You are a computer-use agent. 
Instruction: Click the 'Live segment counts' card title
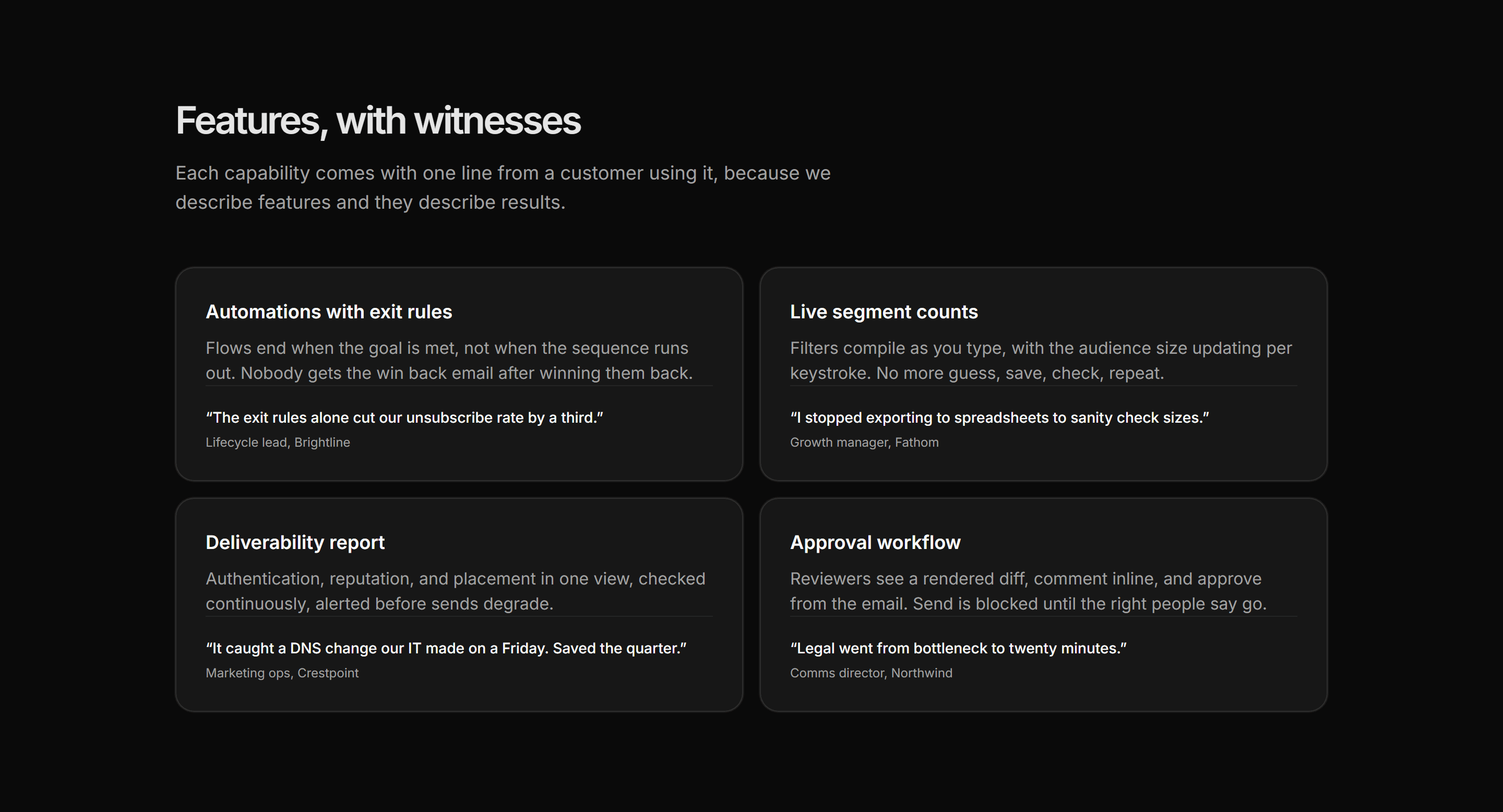(884, 312)
